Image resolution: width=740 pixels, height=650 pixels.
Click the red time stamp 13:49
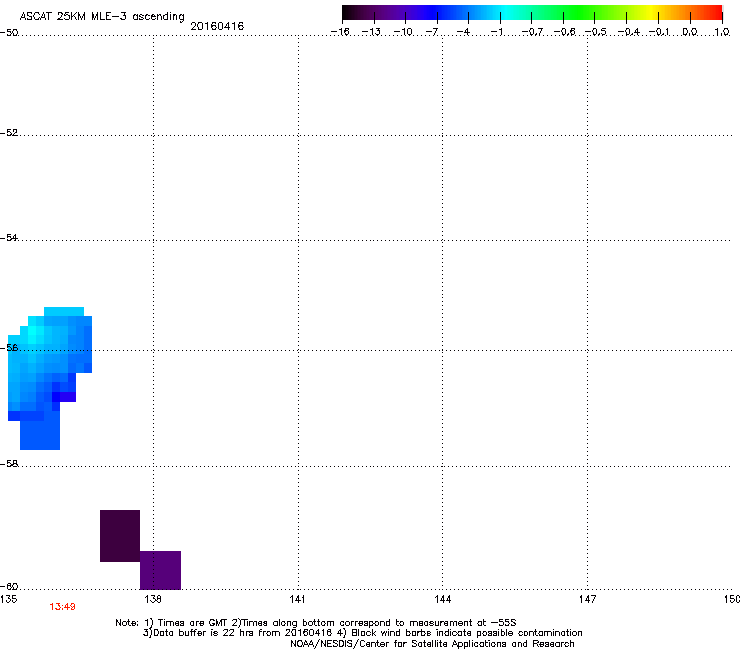62,607
